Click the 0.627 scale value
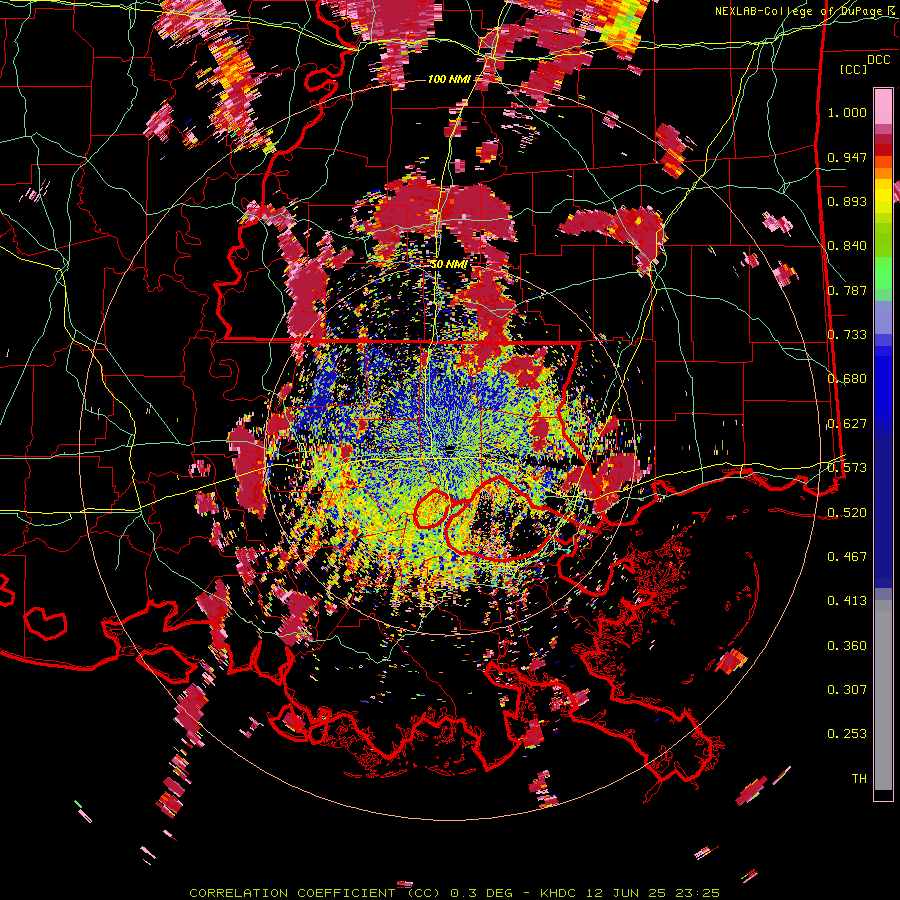 [x=847, y=424]
